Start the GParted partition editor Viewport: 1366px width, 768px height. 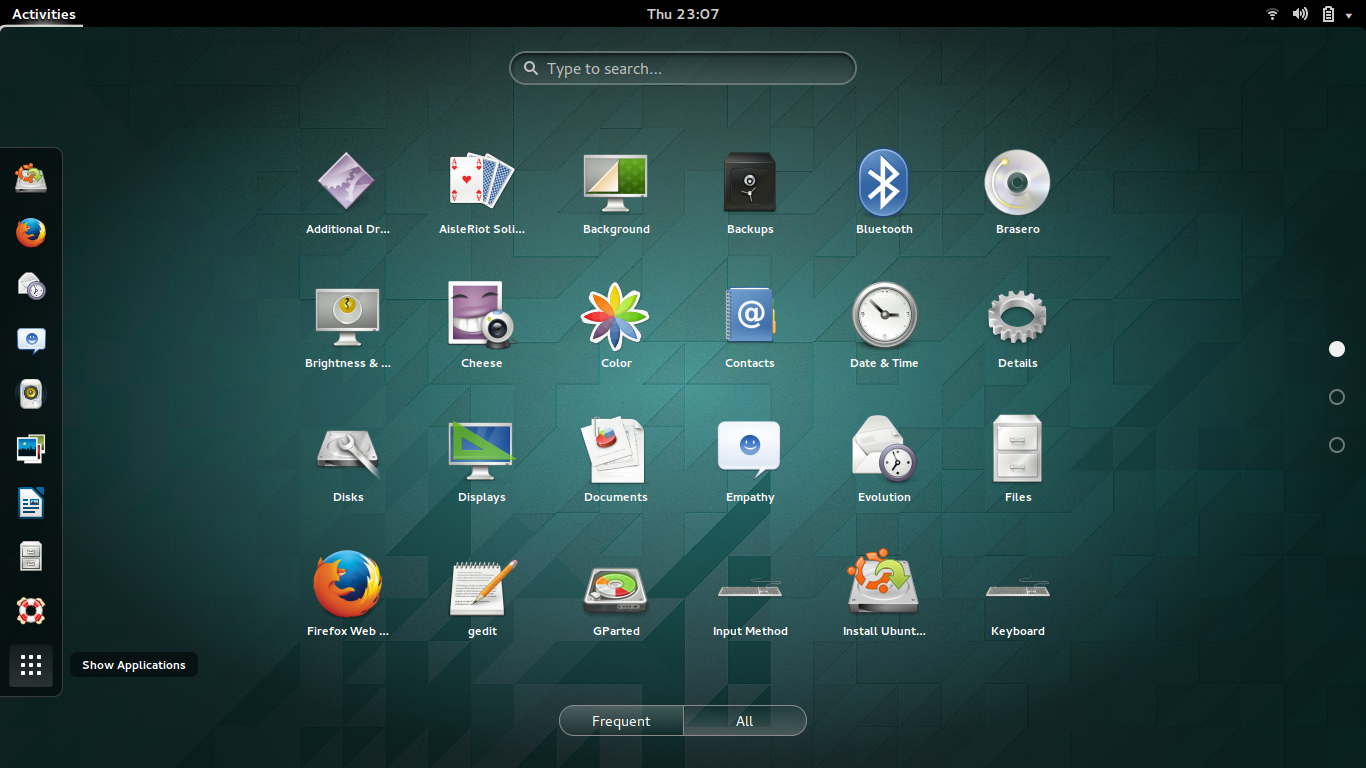tap(615, 585)
